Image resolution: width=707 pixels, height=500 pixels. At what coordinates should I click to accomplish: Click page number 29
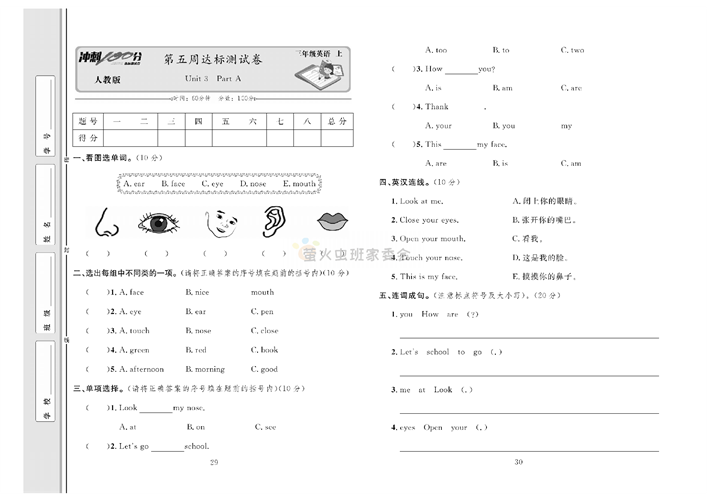point(214,462)
